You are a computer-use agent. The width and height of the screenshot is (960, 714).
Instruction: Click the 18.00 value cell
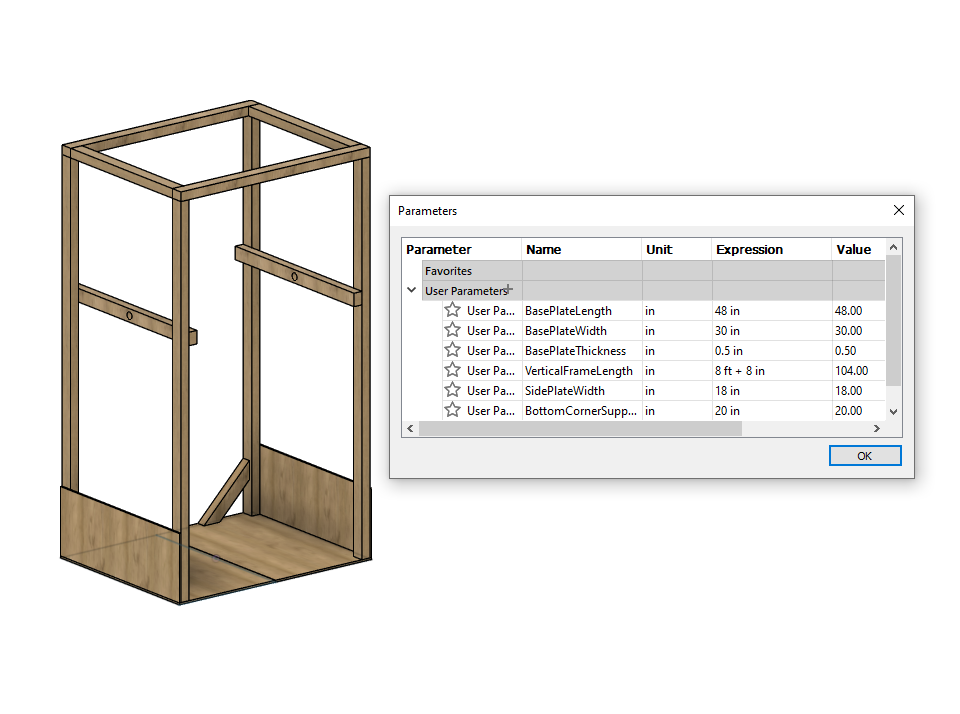click(858, 391)
